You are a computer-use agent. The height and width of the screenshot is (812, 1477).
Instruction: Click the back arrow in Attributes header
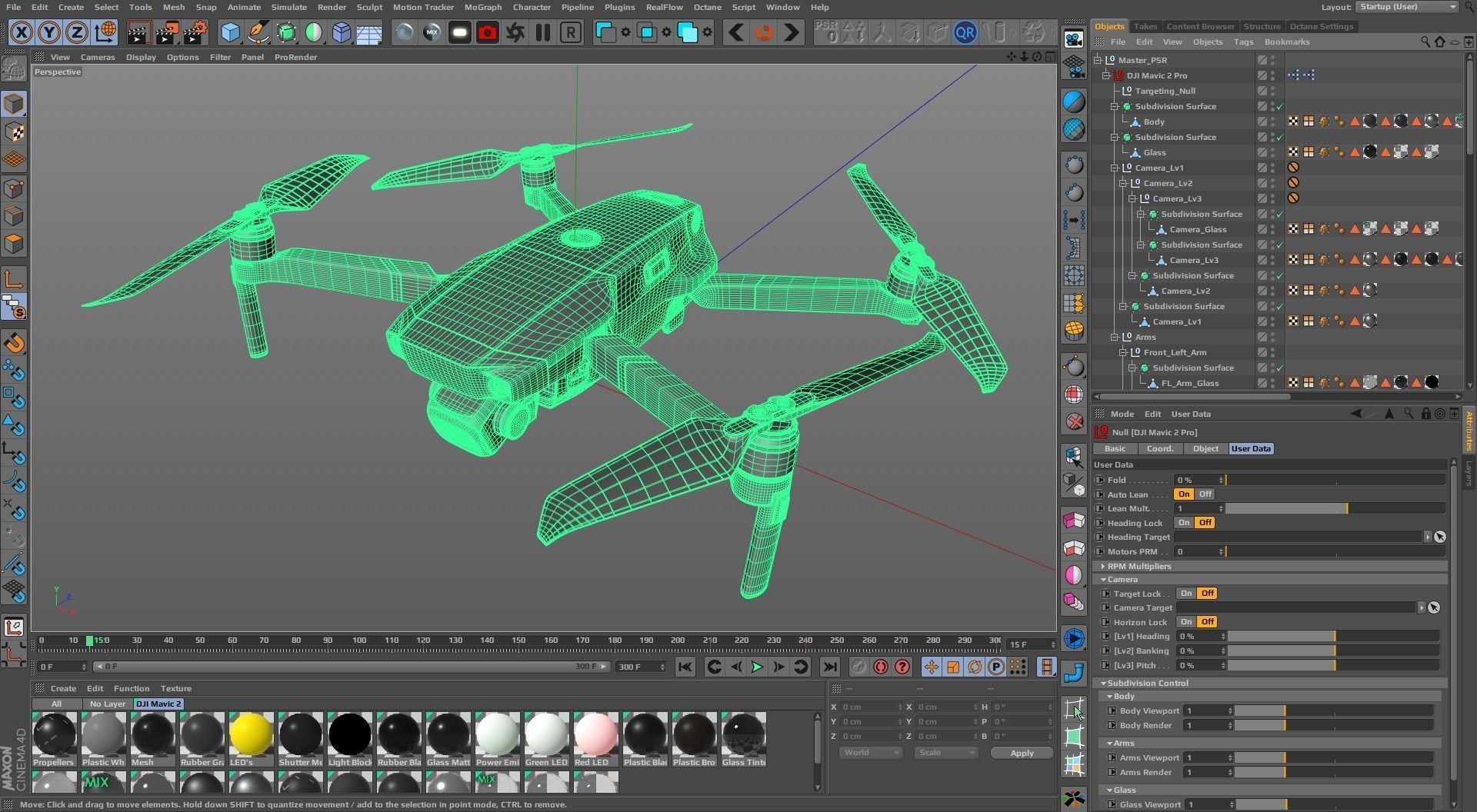click(1355, 414)
